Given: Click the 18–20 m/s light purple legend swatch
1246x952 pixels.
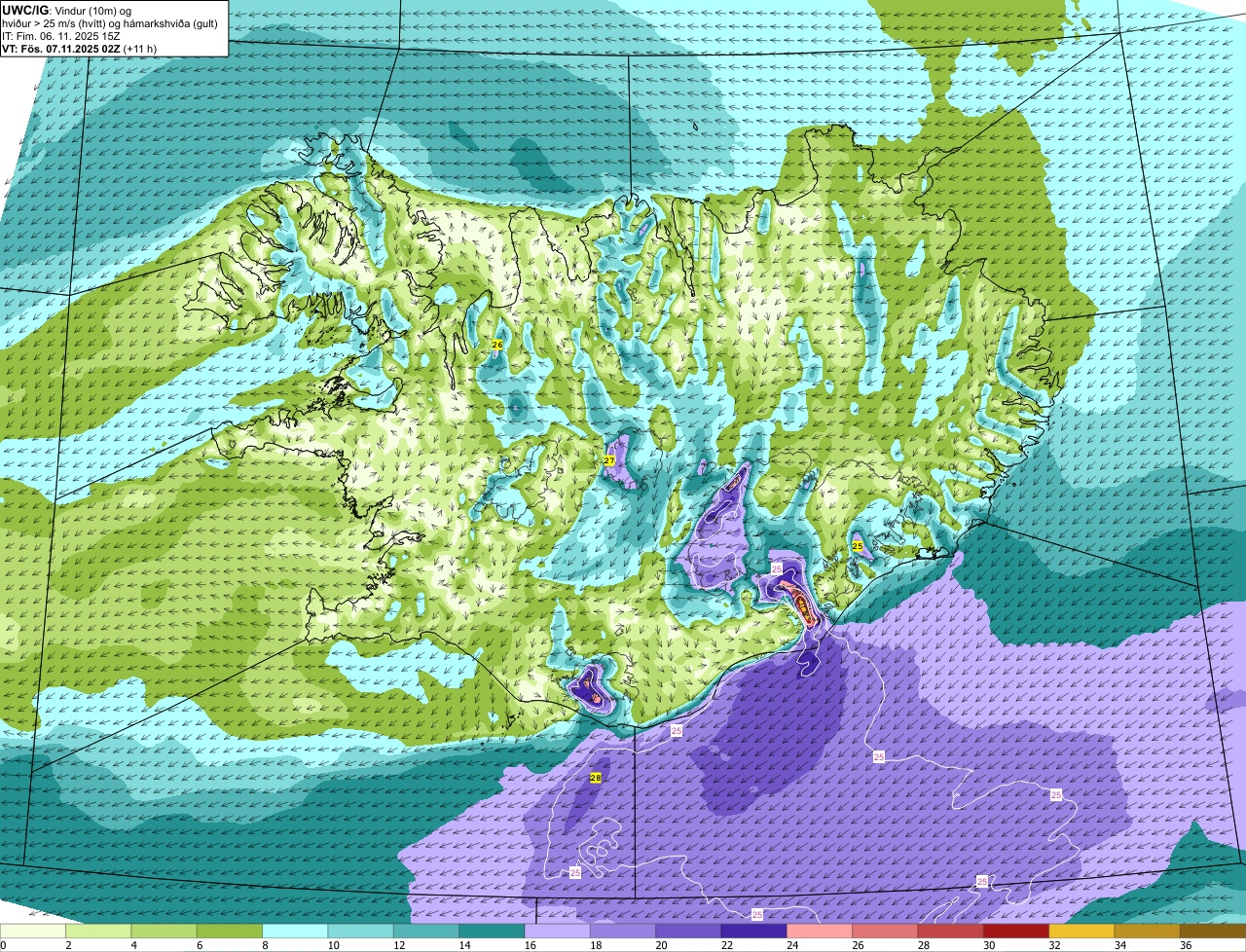Looking at the screenshot, I should coord(623,931).
